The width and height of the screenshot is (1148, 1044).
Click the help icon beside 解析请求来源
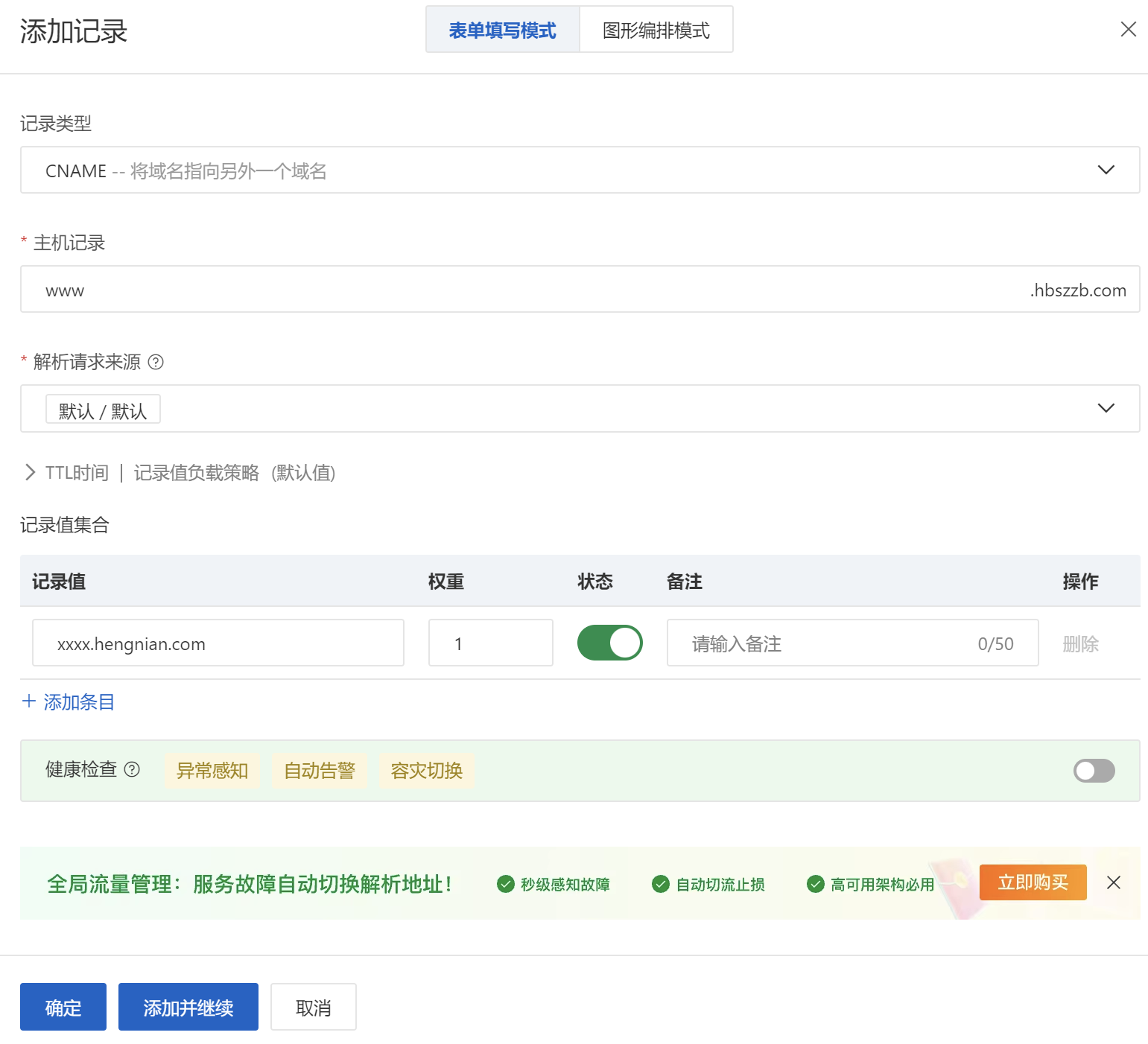[x=156, y=362]
